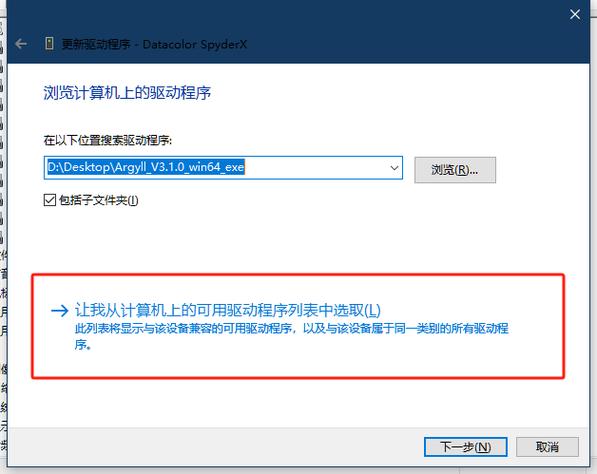Click the 更新驱动程序 - Datacolor SpyderX title text
Image resolution: width=597 pixels, height=474 pixels.
154,44
